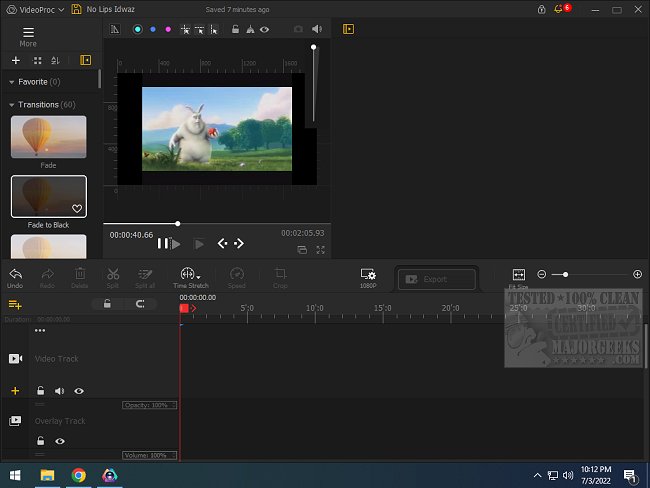The image size is (650, 488).
Task: Click the save project icon
Action: (77, 9)
